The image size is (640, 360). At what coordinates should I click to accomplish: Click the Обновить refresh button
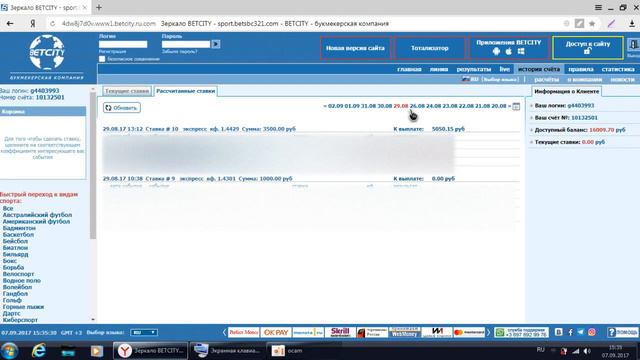[122, 108]
